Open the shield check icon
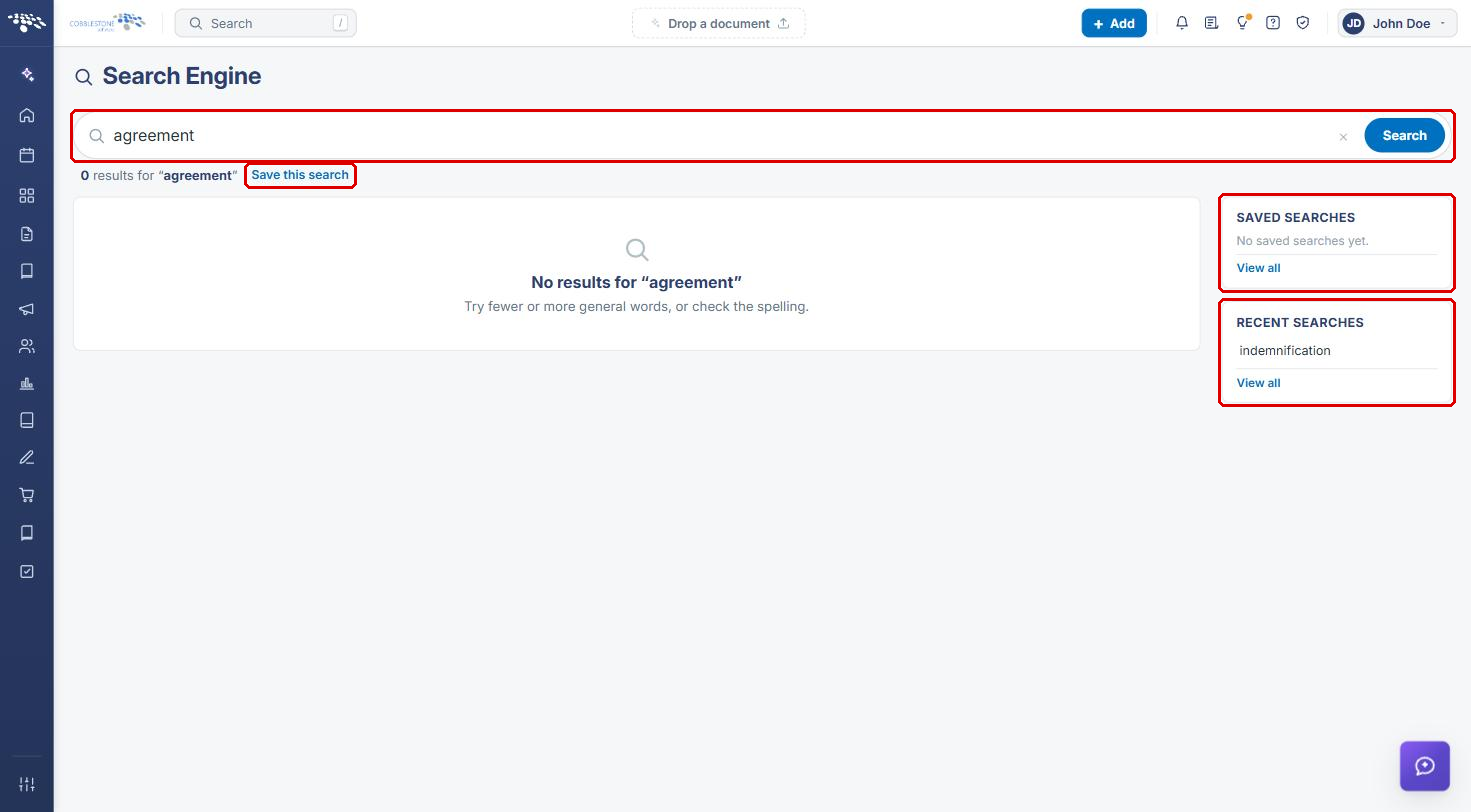The height and width of the screenshot is (812, 1471). click(1303, 23)
